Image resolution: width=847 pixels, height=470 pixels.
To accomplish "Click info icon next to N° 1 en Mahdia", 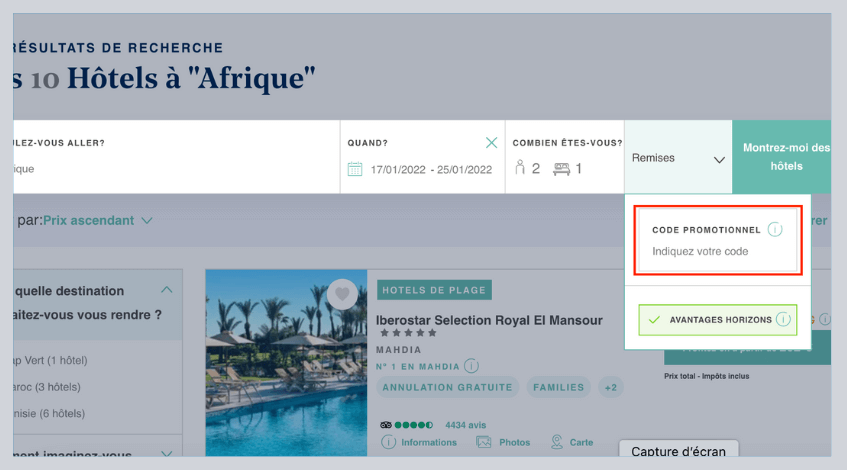I will (x=471, y=366).
